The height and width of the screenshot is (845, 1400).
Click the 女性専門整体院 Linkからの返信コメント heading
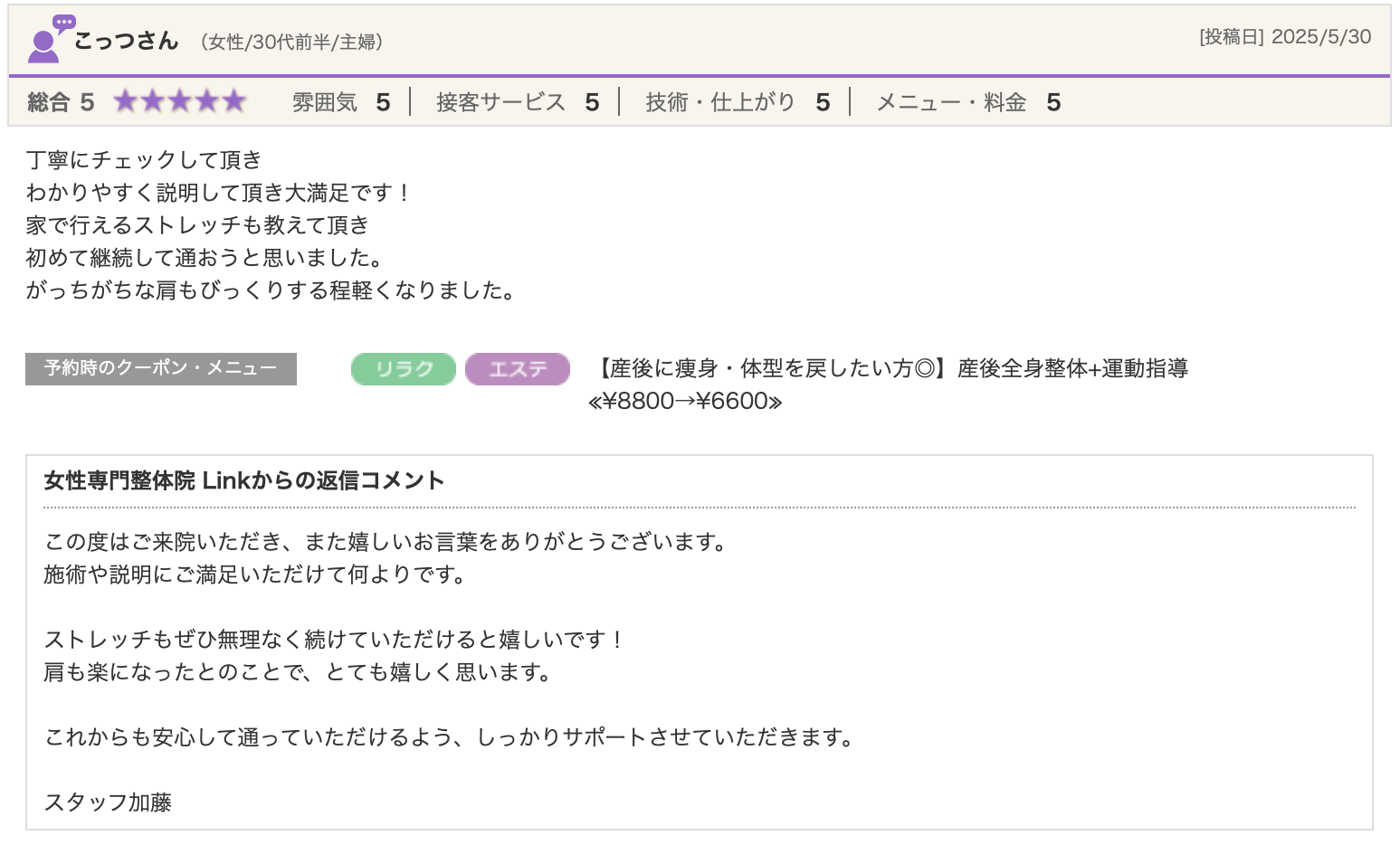[x=244, y=480]
